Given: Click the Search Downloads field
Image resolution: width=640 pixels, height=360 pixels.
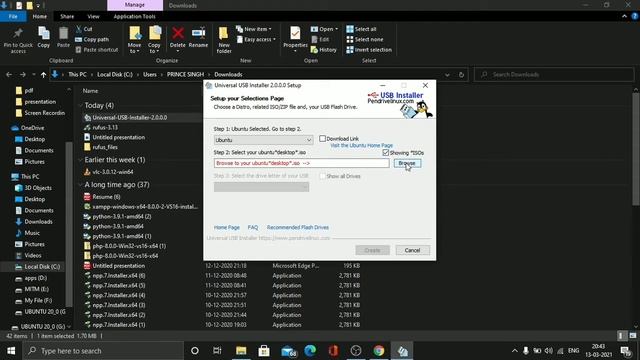Looking at the screenshot, I should click(x=554, y=75).
